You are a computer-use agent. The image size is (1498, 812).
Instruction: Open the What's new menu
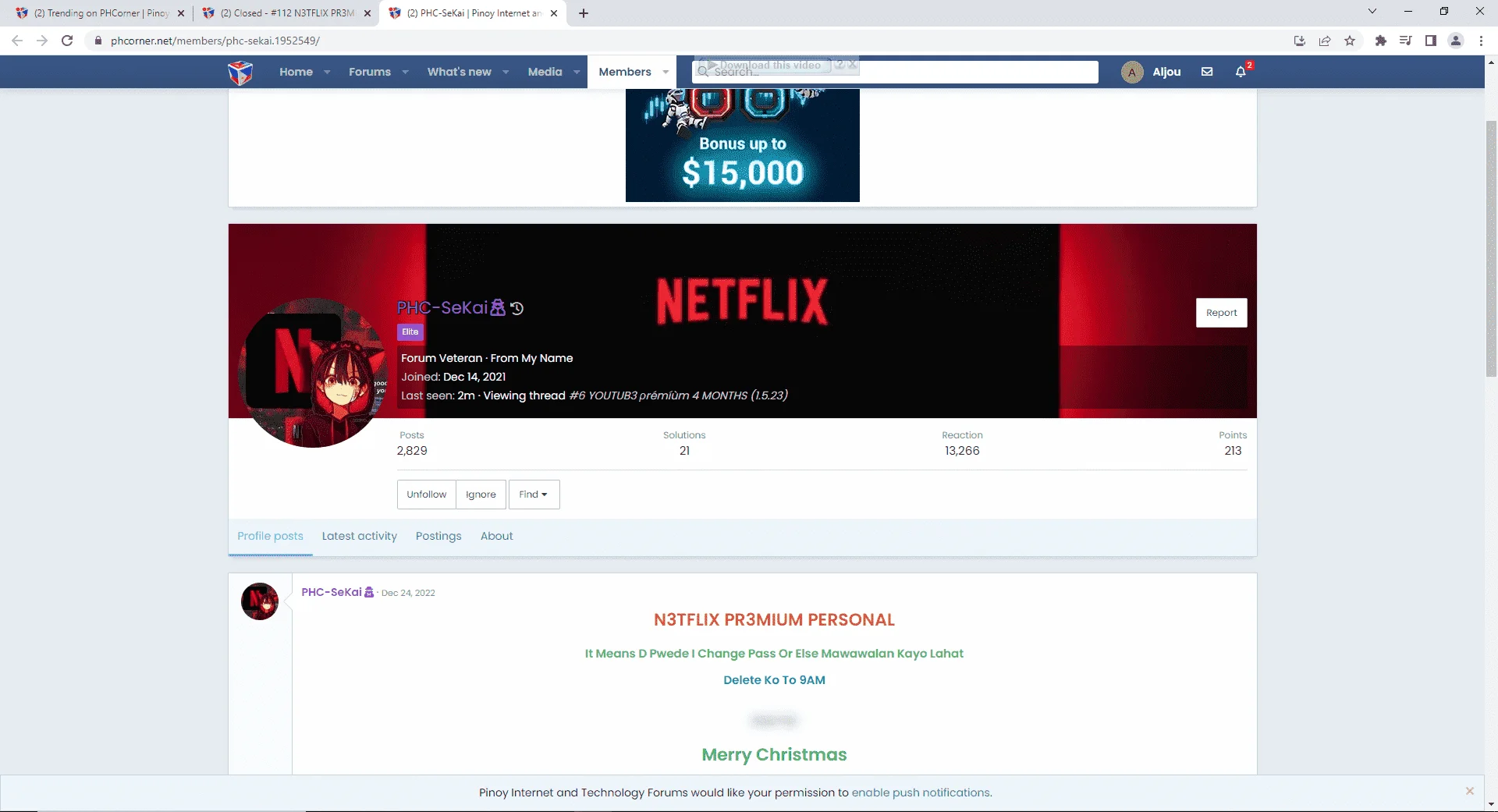459,72
